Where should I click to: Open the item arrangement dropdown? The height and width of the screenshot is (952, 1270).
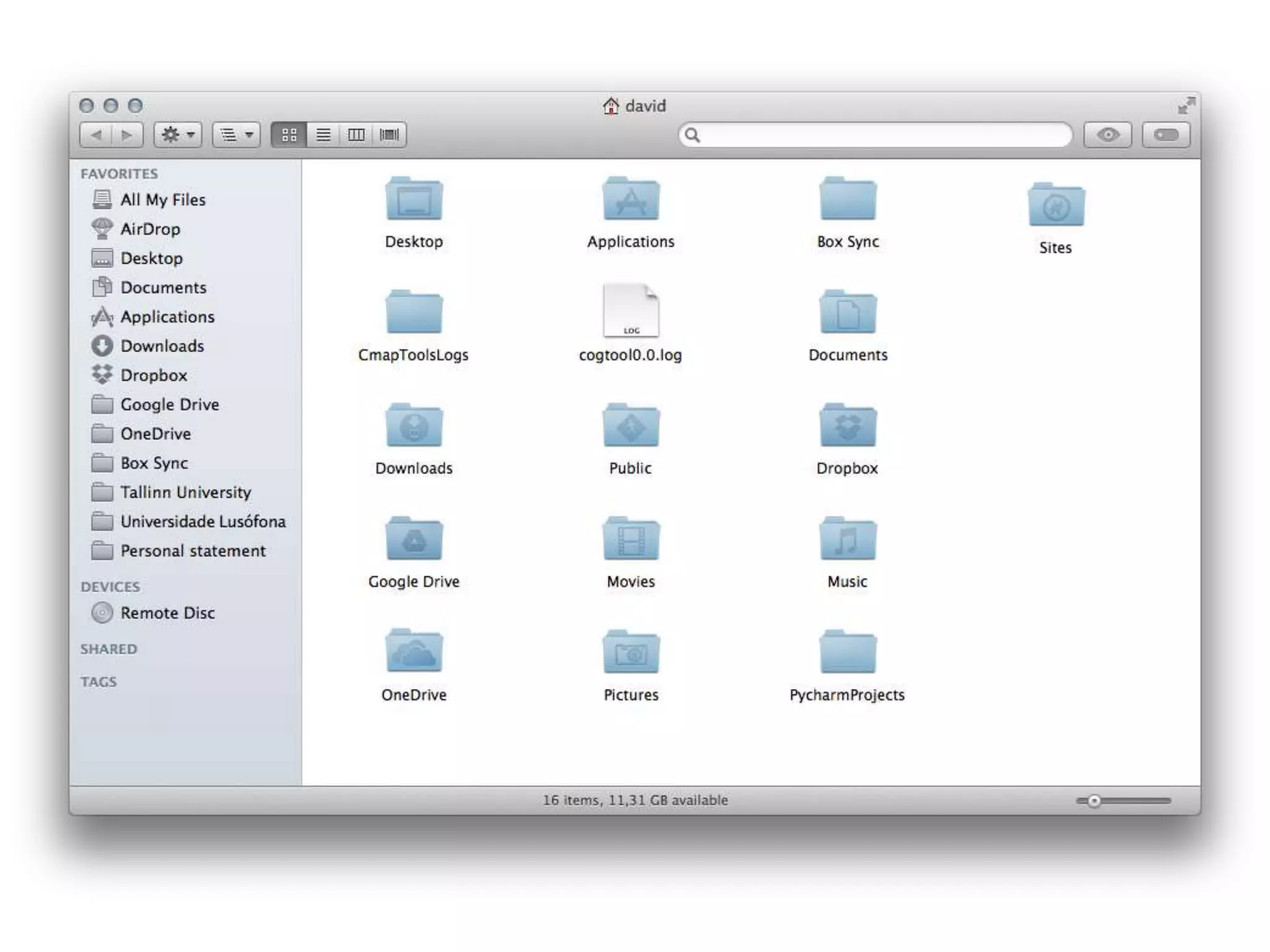236,134
